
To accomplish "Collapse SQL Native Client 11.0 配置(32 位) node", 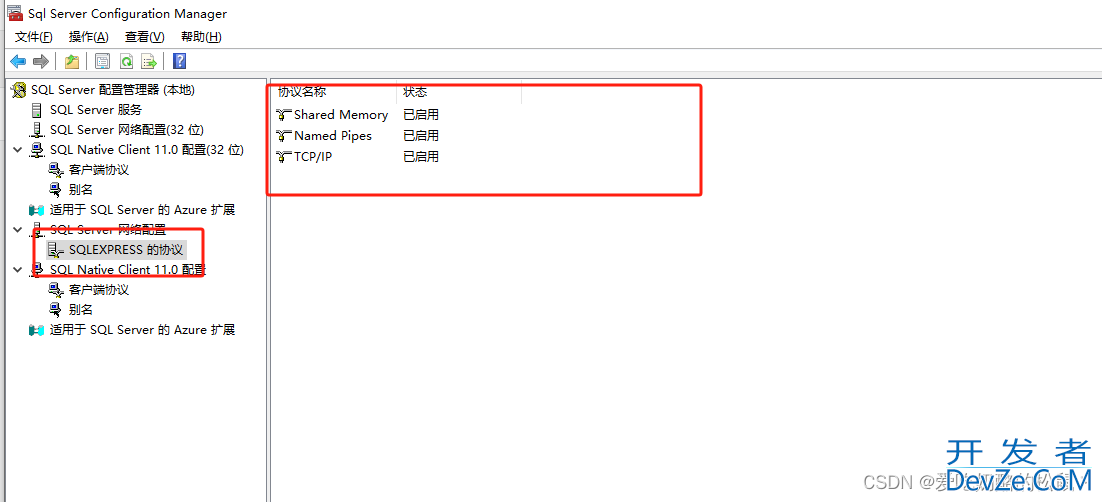I will tap(17, 150).
